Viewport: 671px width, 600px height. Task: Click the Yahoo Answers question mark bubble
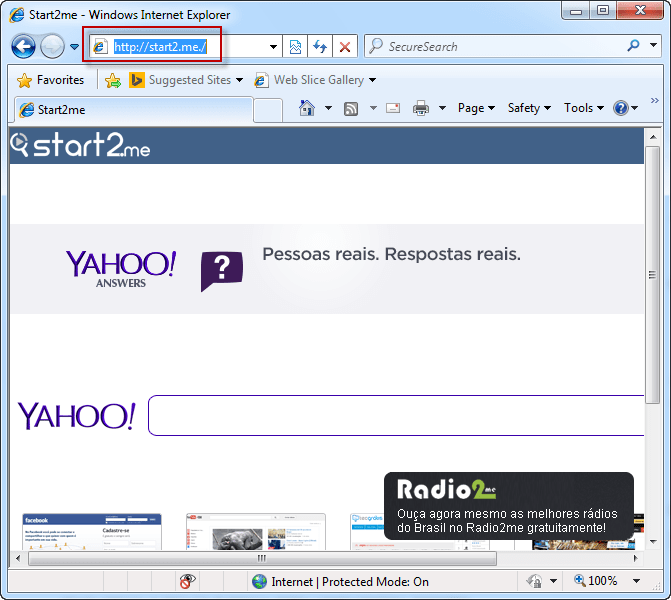[222, 271]
